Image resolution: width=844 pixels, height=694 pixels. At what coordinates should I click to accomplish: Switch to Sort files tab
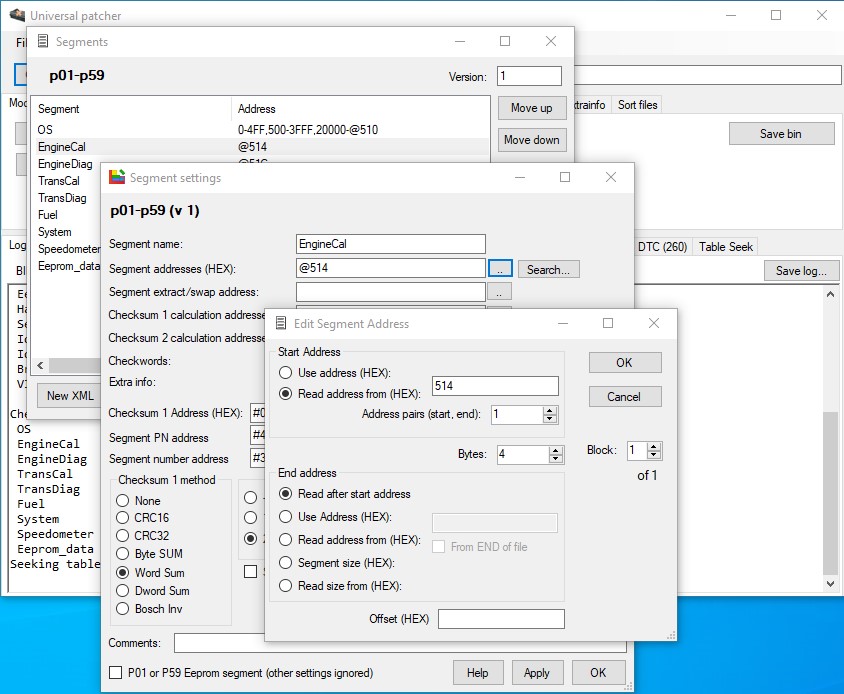click(x=637, y=105)
